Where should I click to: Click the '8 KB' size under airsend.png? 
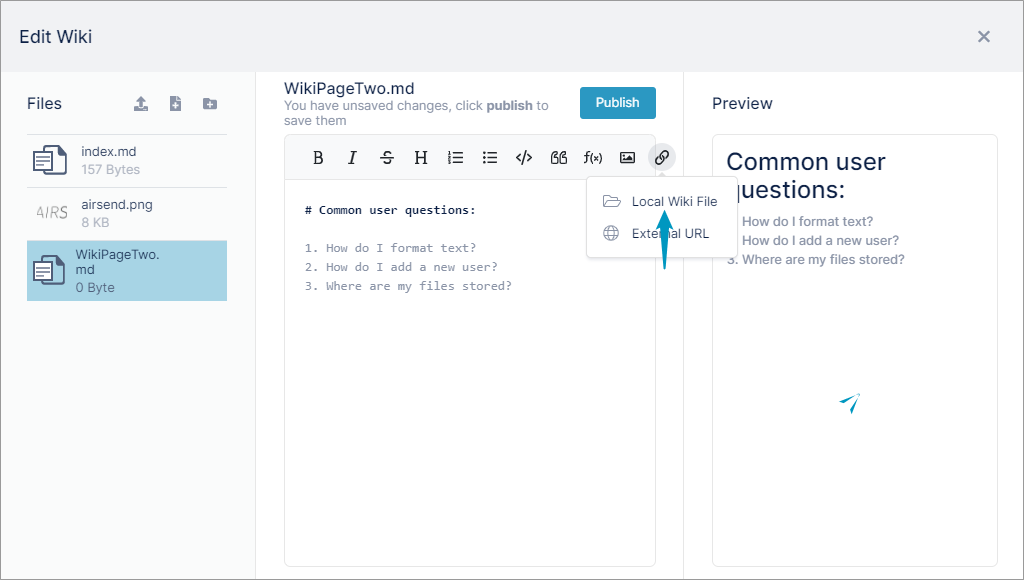point(95,223)
